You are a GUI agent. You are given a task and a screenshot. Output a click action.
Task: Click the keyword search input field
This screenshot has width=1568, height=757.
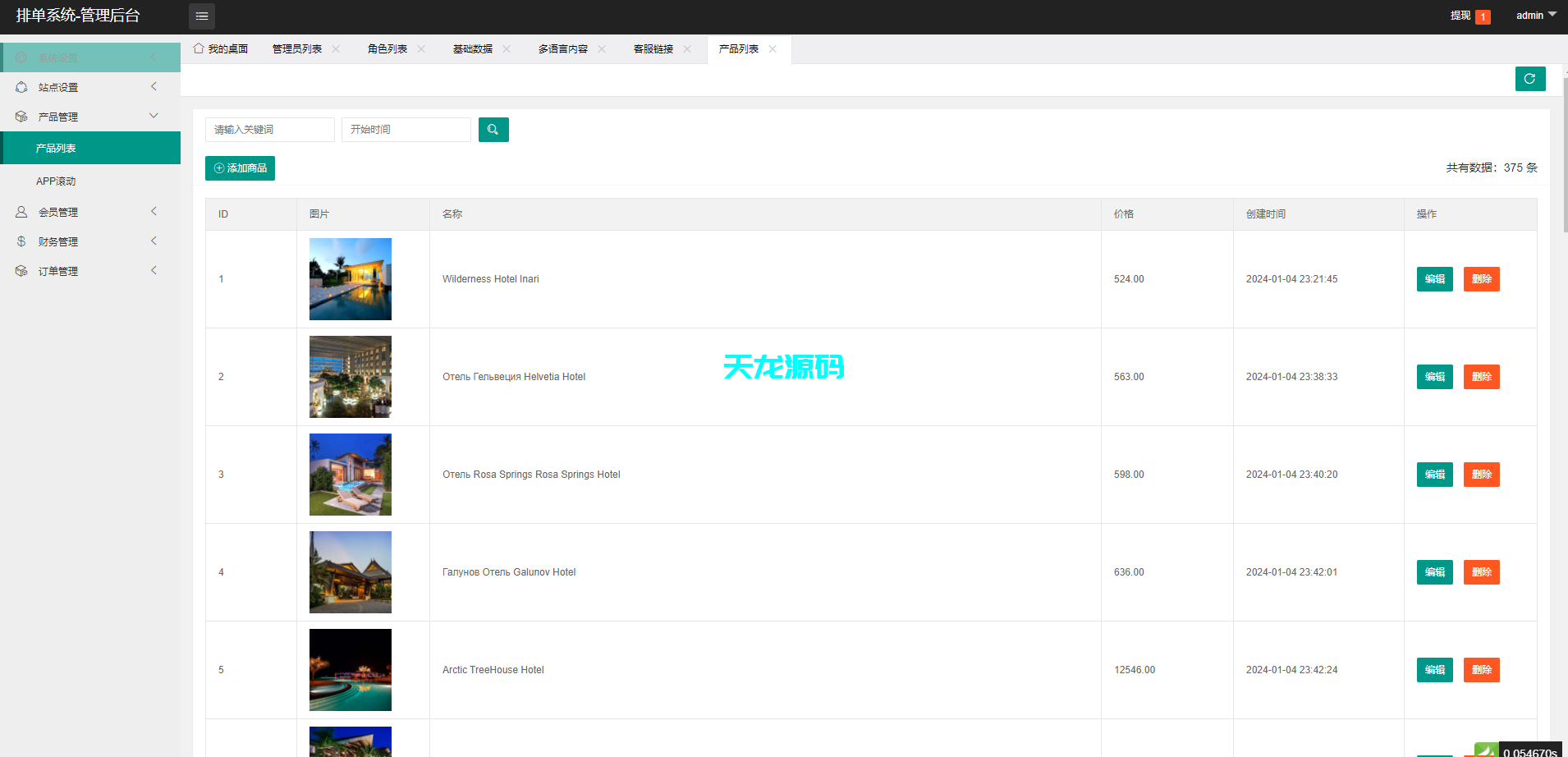[269, 129]
